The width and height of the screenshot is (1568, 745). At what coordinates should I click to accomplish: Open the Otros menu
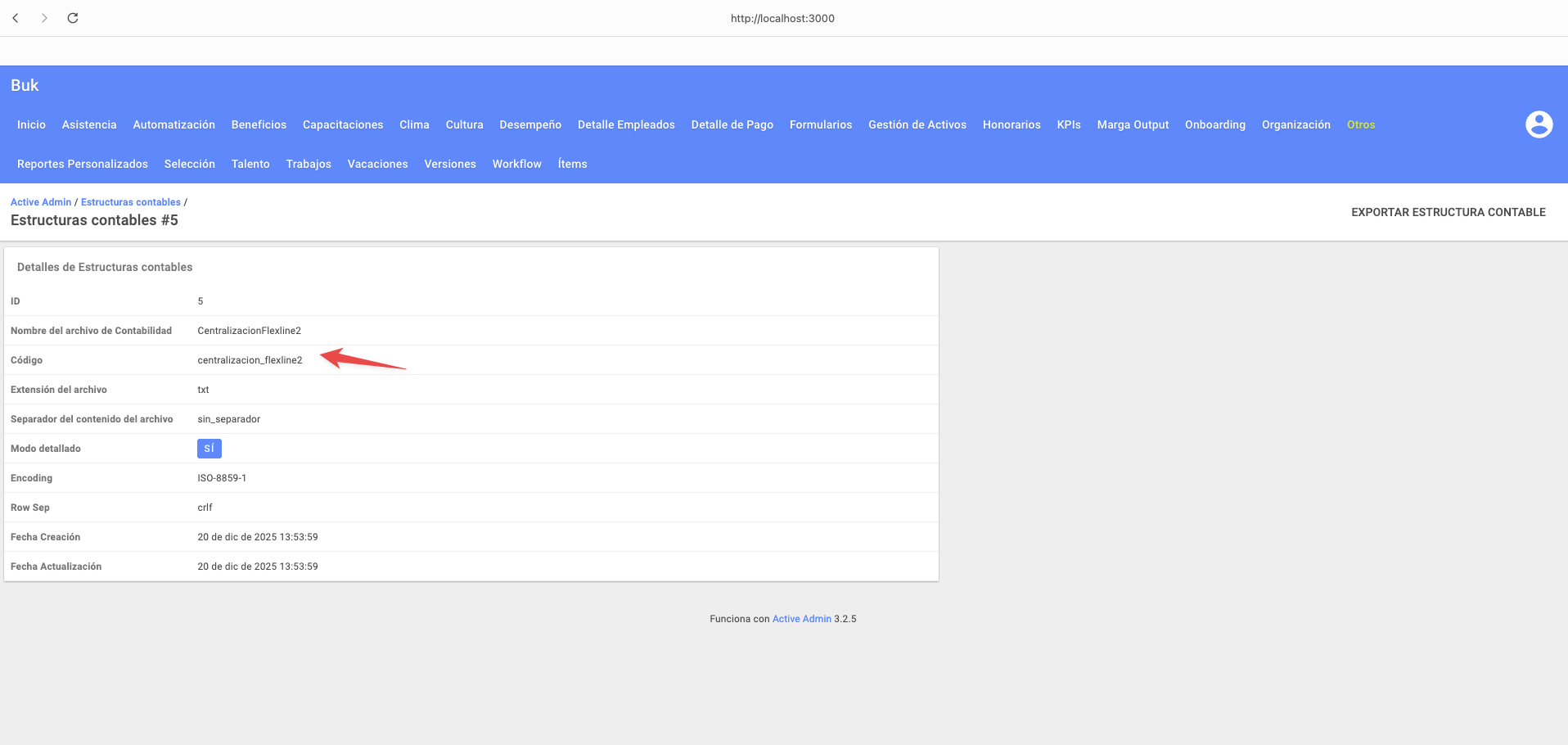click(x=1360, y=124)
